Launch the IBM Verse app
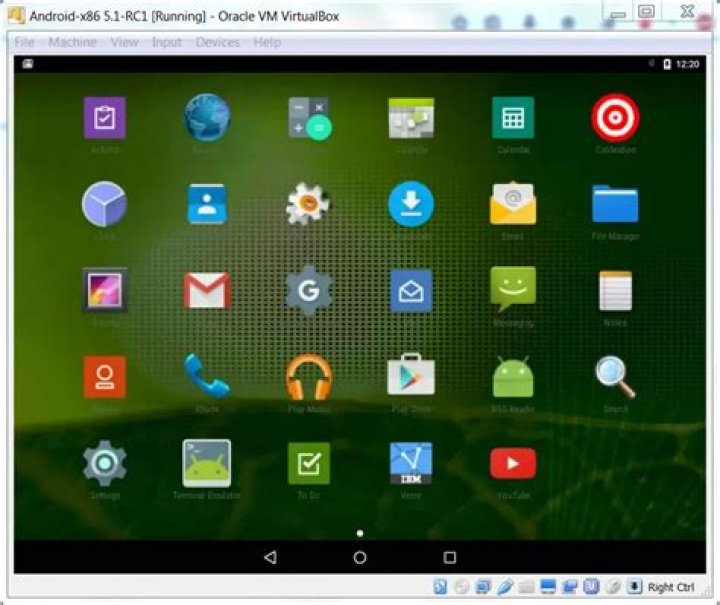720x605 pixels. 411,463
